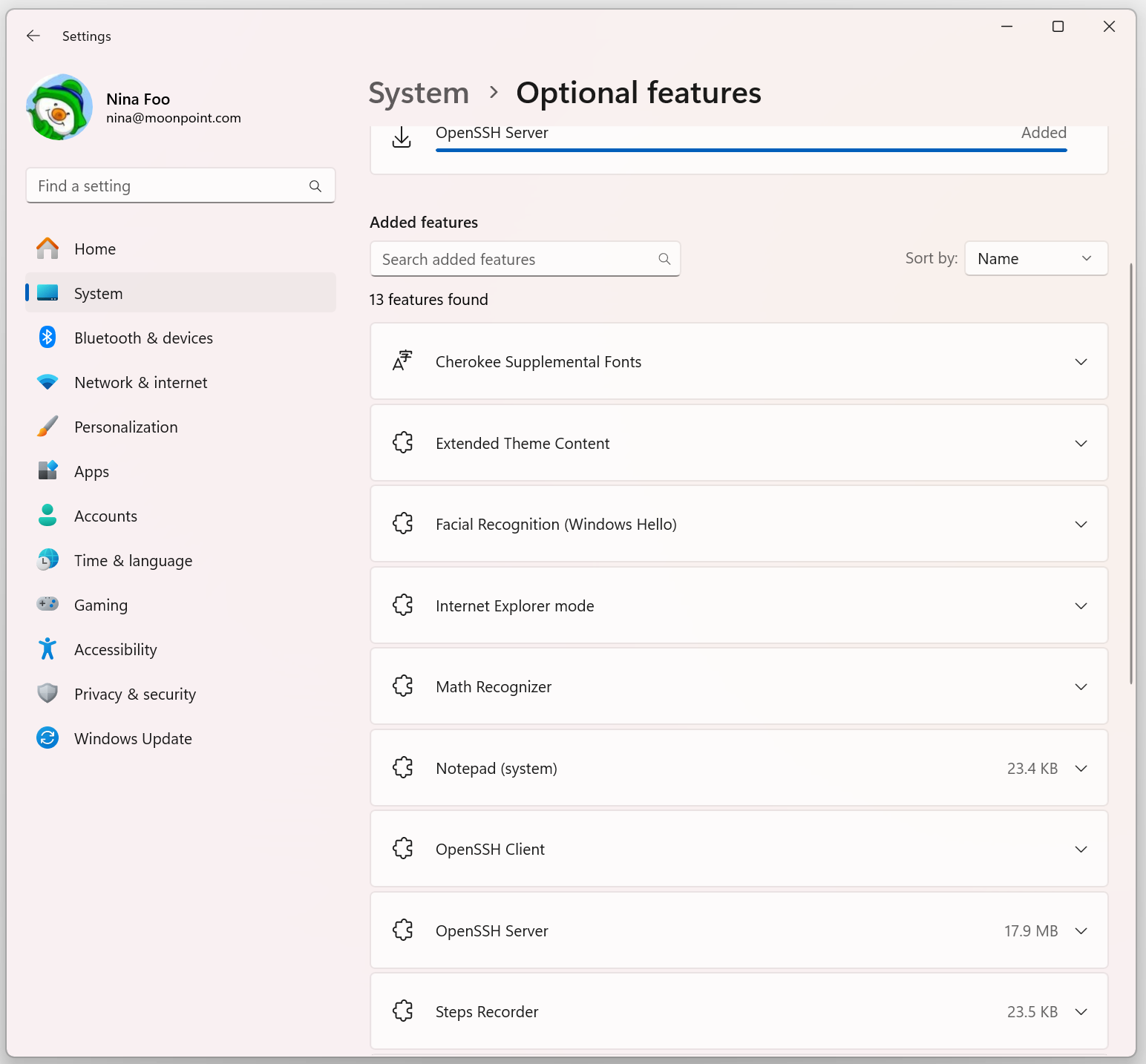Image resolution: width=1146 pixels, height=1064 pixels.
Task: Open Network & internet settings
Action: point(180,382)
